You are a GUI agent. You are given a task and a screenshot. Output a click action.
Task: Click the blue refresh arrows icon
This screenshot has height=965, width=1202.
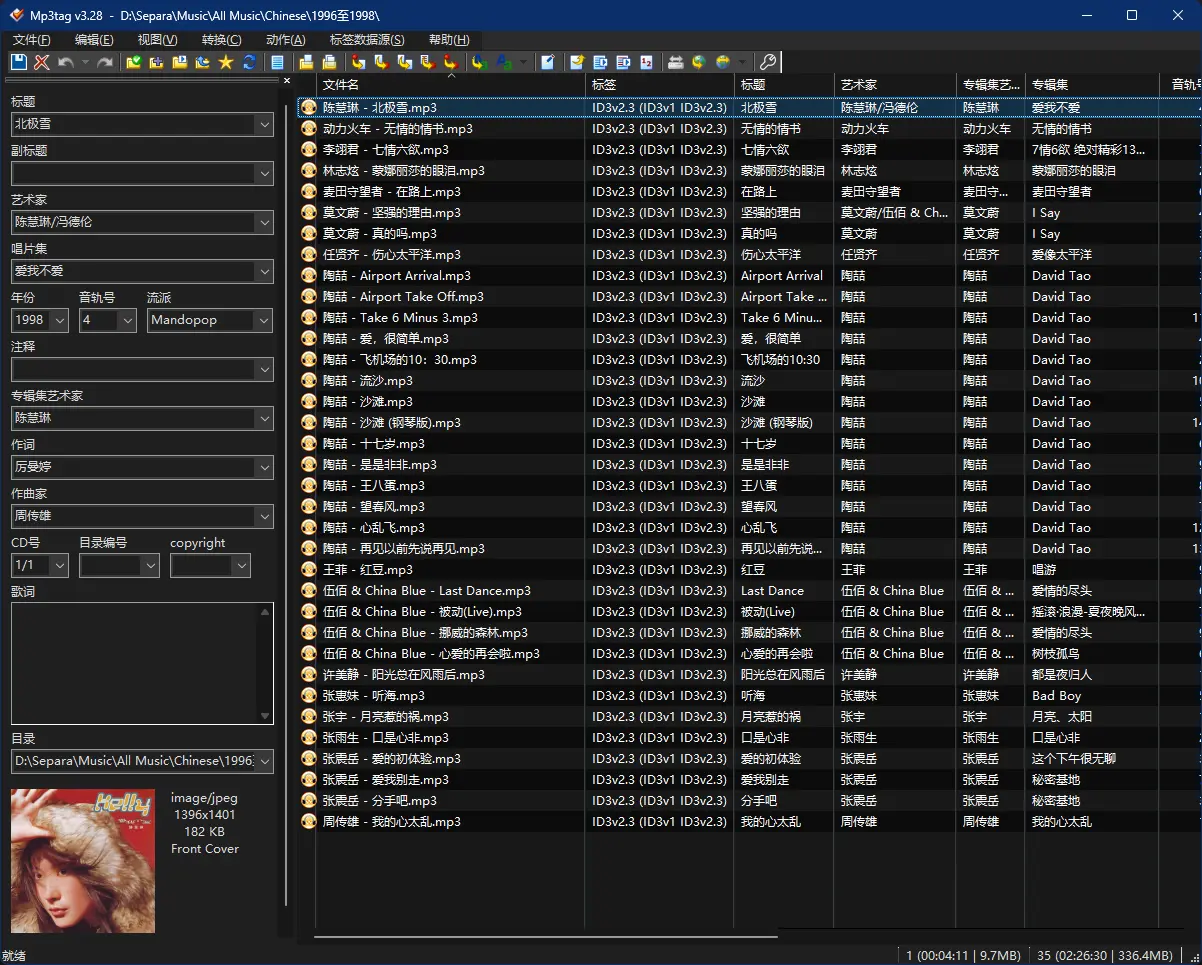tap(249, 62)
